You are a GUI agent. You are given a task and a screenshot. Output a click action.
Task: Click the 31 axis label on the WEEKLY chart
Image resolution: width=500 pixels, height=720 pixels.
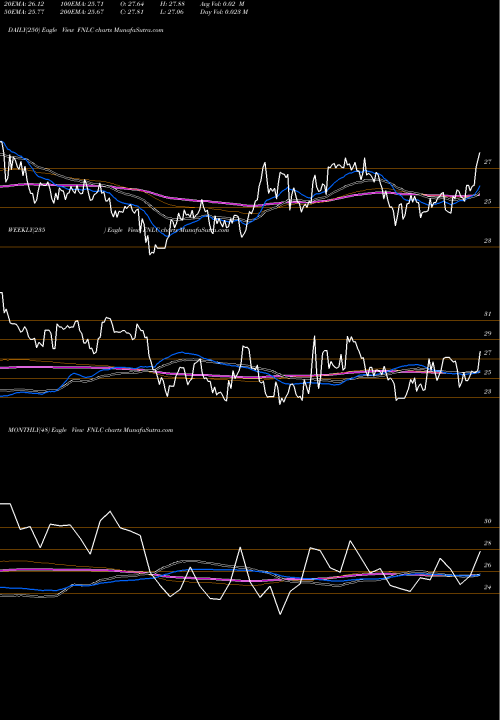[488, 314]
